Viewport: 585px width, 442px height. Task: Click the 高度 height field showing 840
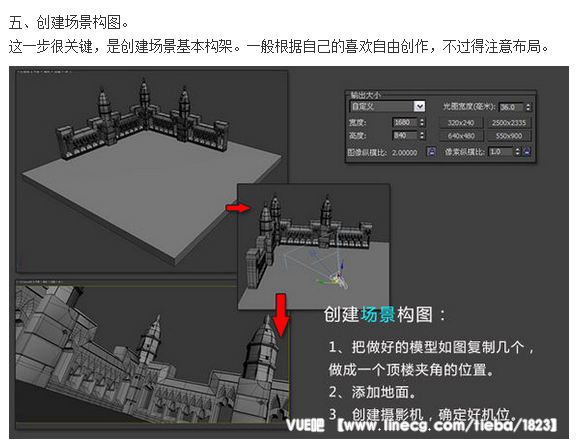pos(405,135)
